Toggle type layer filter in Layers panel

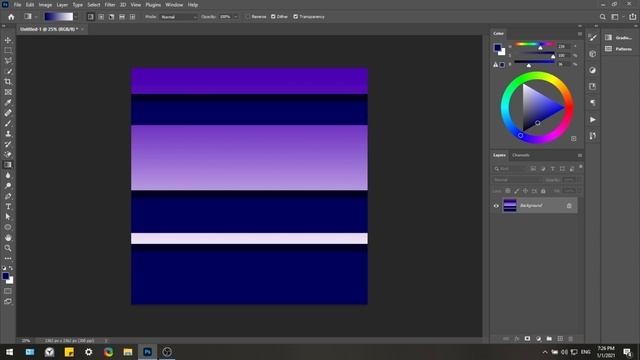pyautogui.click(x=553, y=169)
